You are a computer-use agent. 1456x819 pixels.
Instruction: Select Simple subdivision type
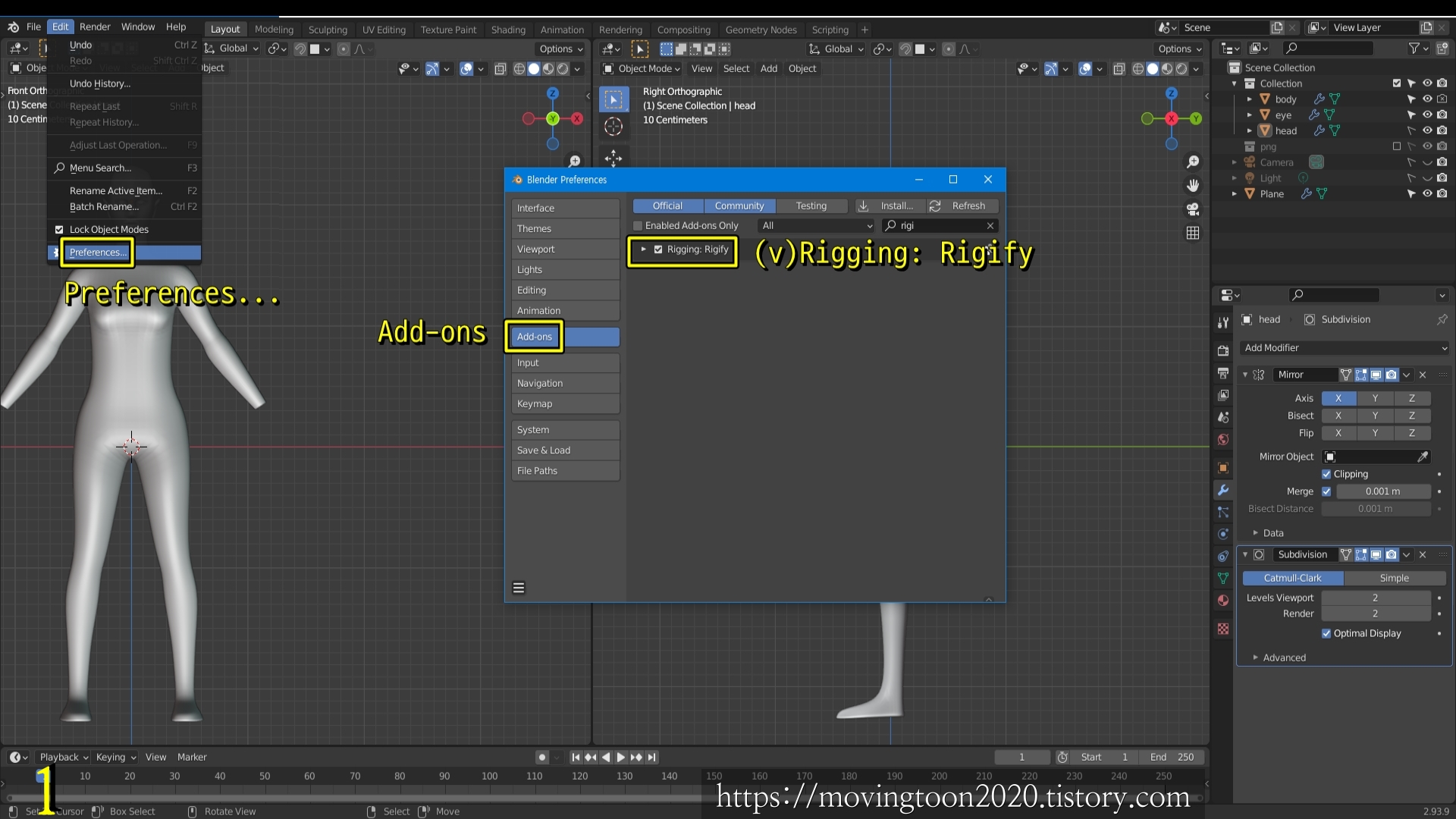pos(1394,578)
